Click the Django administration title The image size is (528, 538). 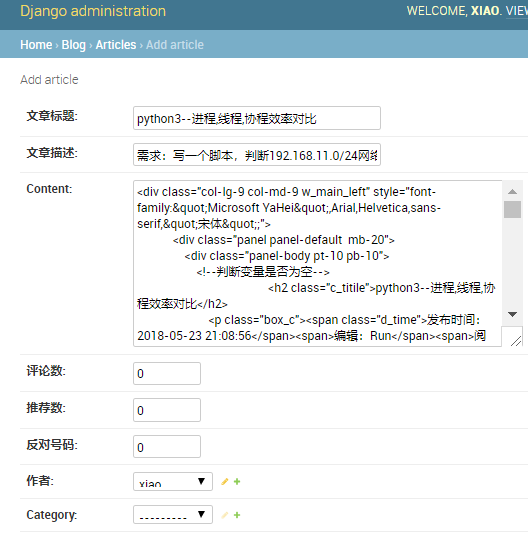pyautogui.click(x=93, y=11)
